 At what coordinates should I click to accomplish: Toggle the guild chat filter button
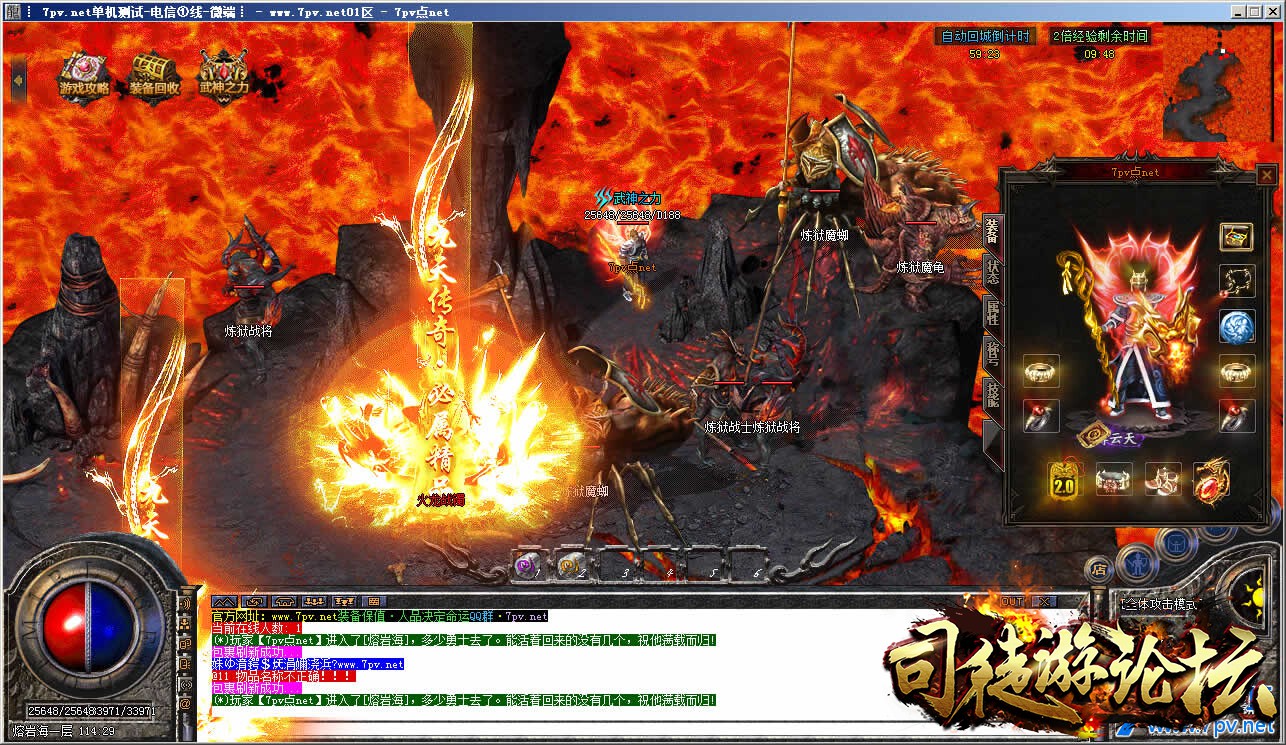tap(344, 602)
